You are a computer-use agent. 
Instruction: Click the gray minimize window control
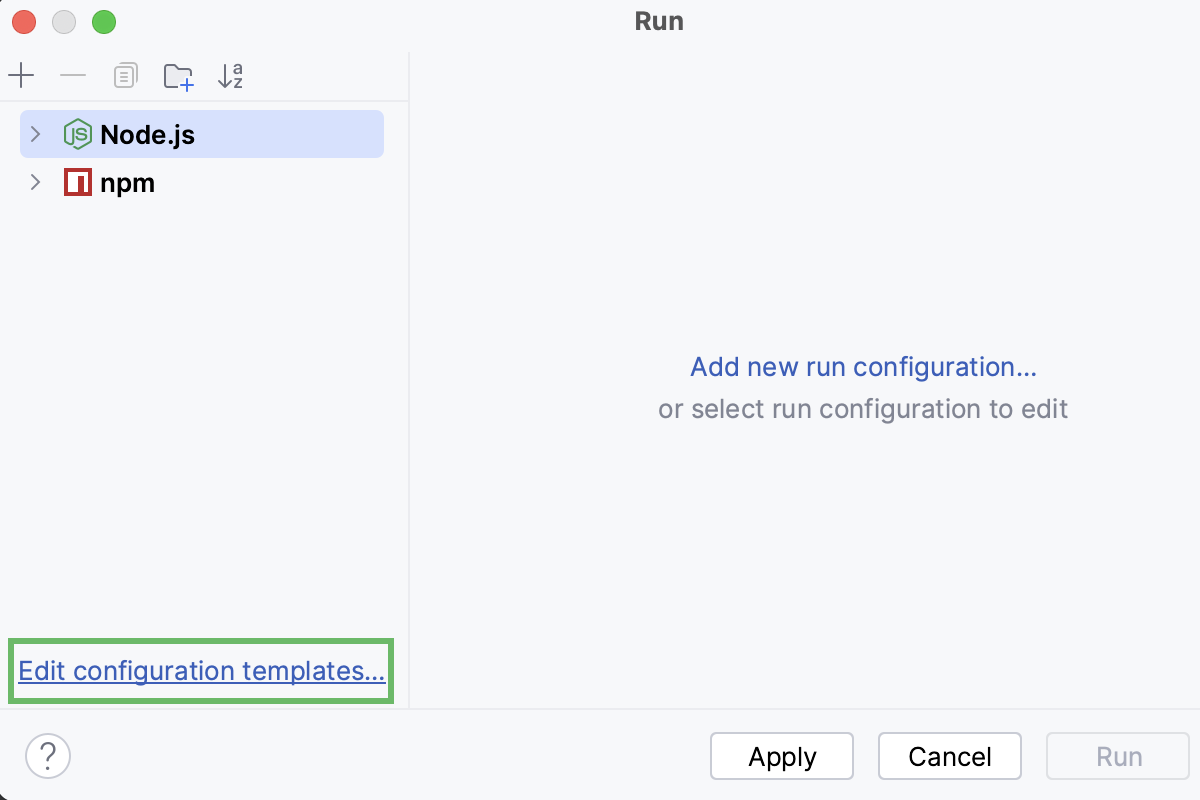[63, 21]
